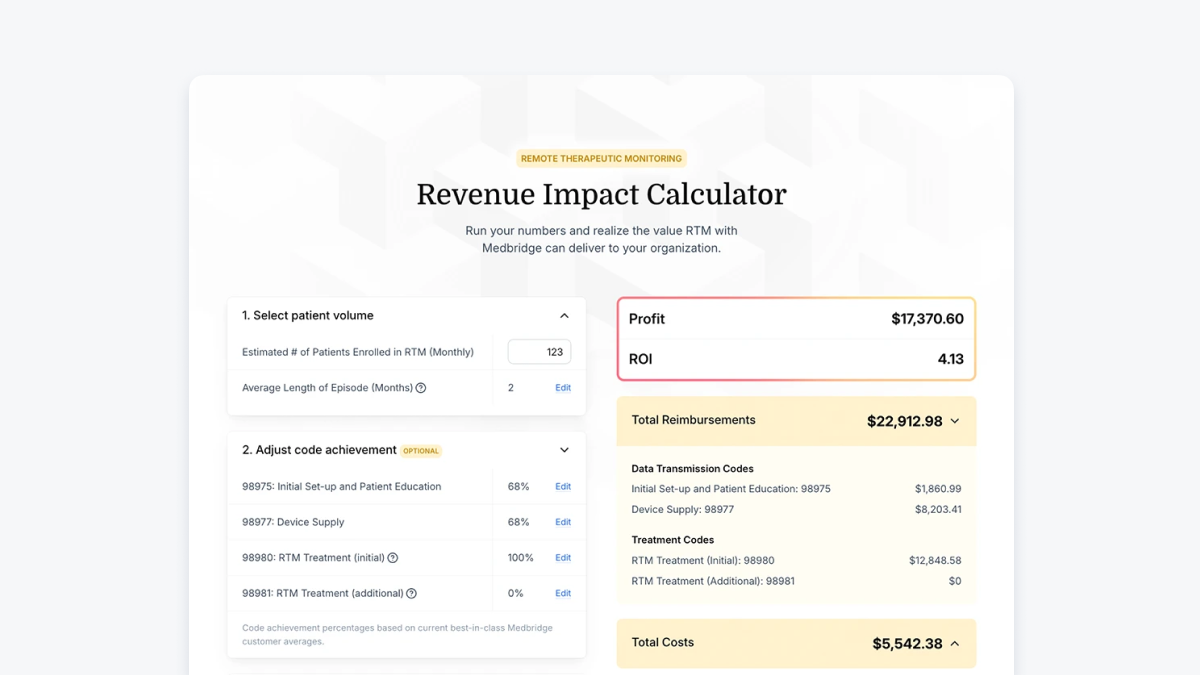Click the Estimated # of Patients Enrolled label
This screenshot has width=1200, height=675.
coord(358,352)
